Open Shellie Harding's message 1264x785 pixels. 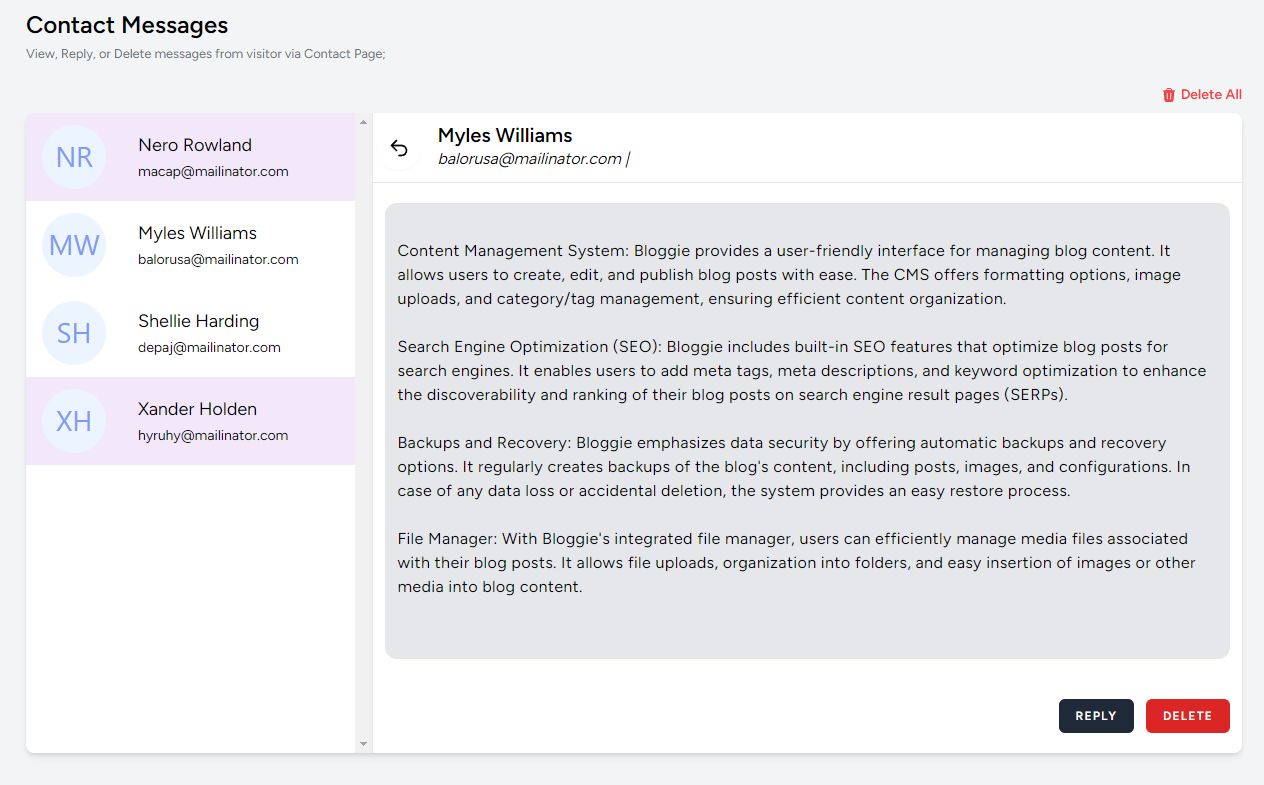click(x=198, y=322)
